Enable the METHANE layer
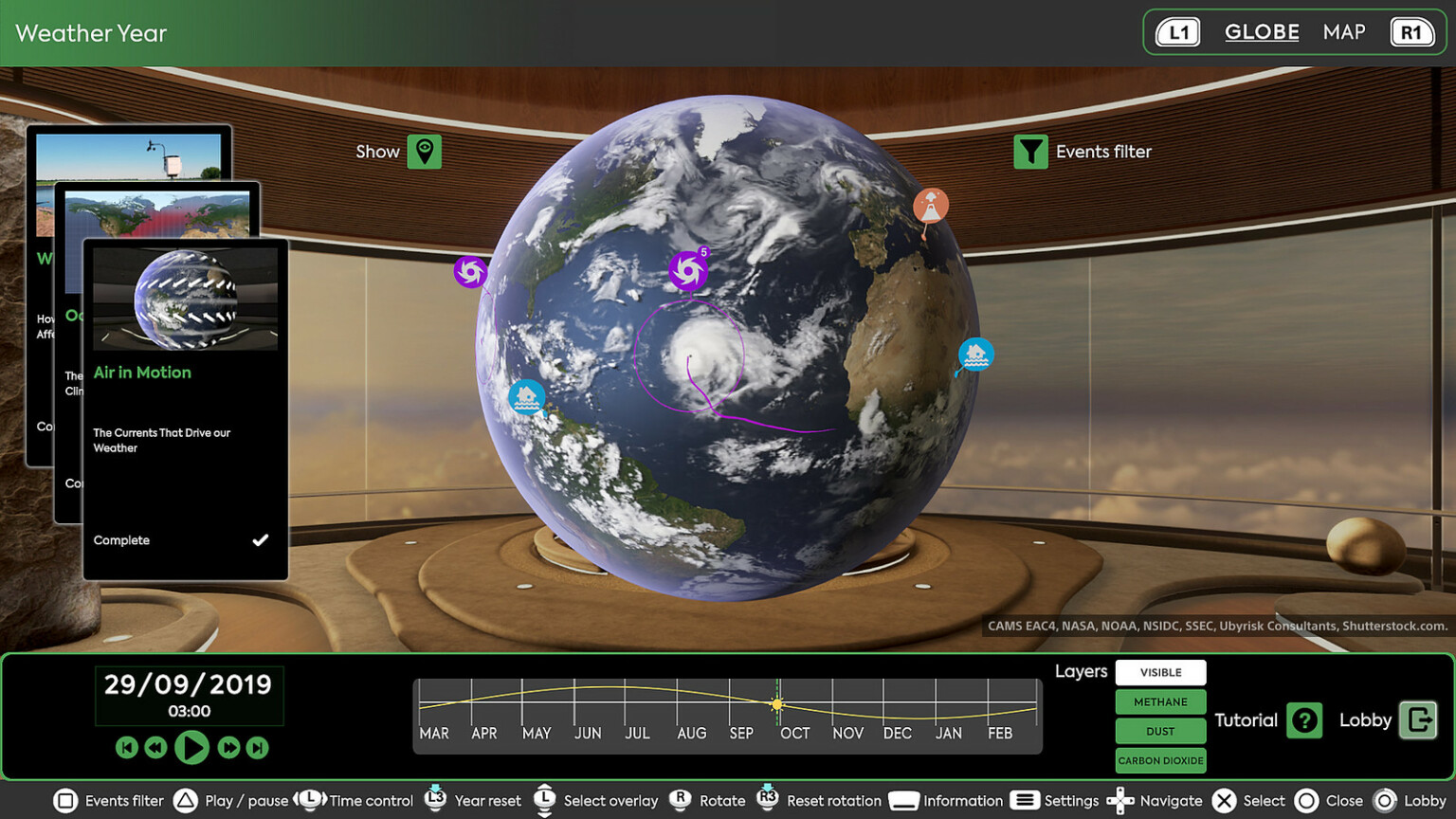 click(1160, 701)
